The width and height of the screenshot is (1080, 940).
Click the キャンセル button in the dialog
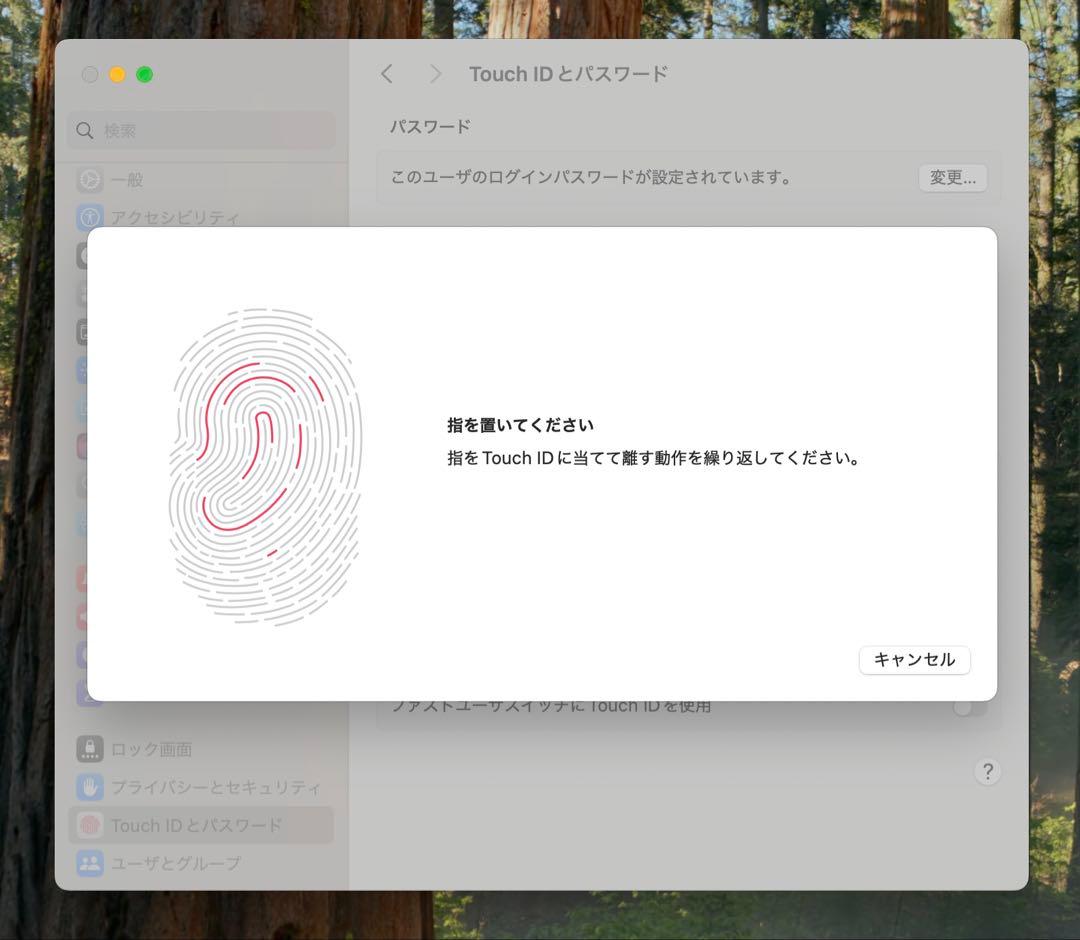click(x=914, y=660)
